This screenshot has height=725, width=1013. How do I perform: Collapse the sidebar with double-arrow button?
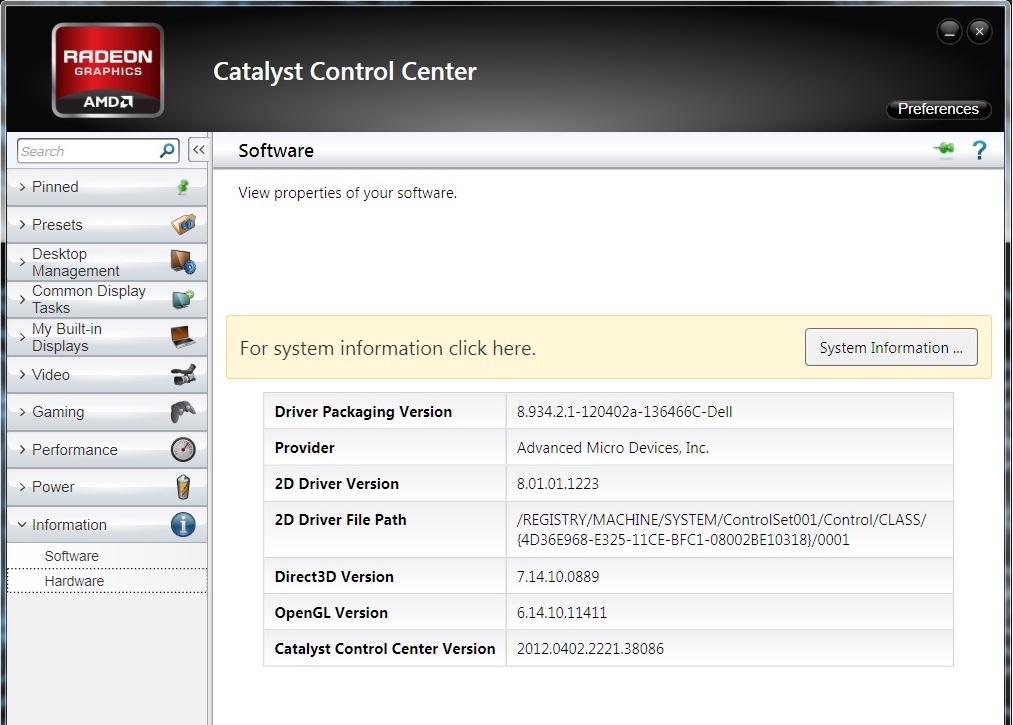pos(198,150)
